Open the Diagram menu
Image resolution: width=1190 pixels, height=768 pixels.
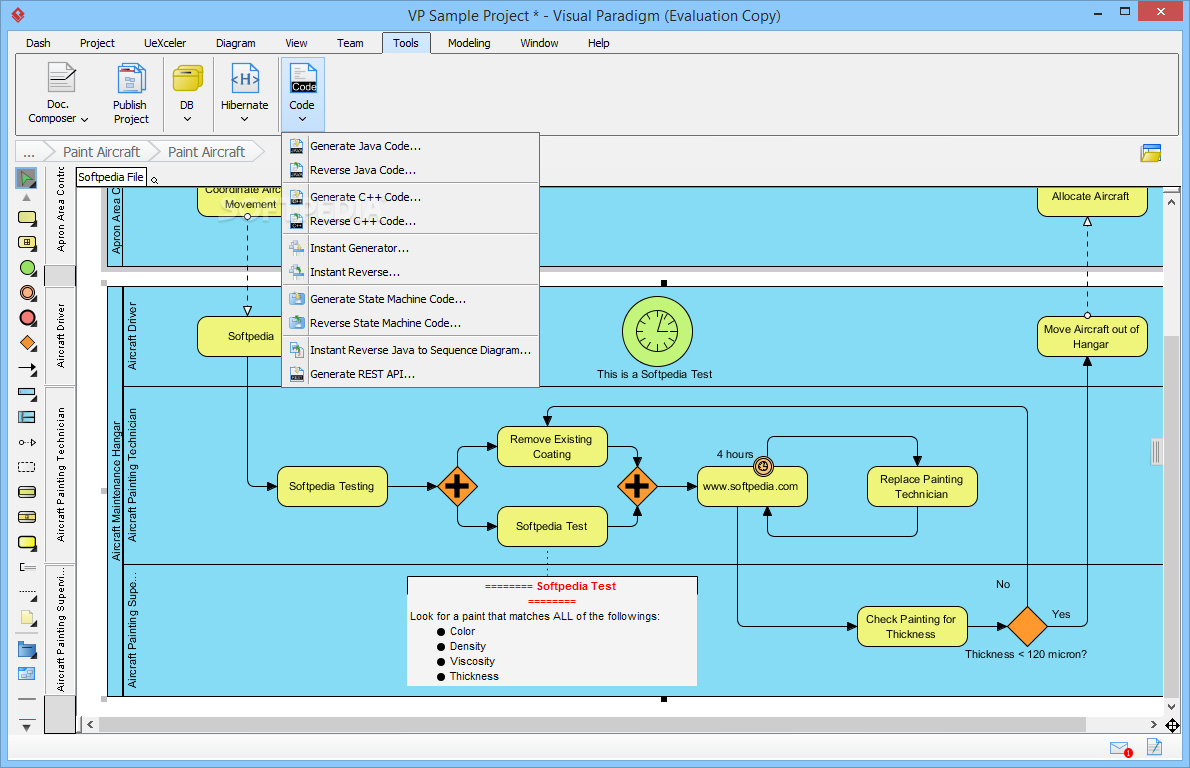point(235,43)
